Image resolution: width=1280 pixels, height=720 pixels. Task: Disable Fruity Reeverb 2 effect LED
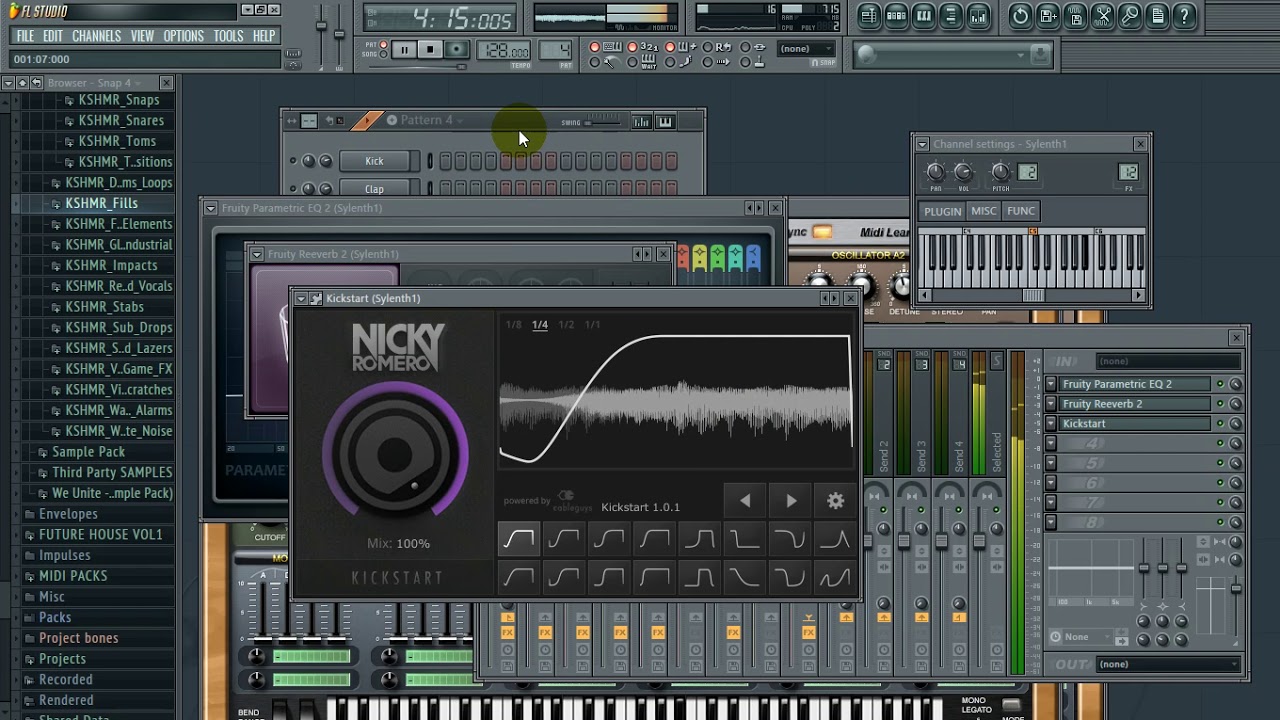pyautogui.click(x=1220, y=404)
